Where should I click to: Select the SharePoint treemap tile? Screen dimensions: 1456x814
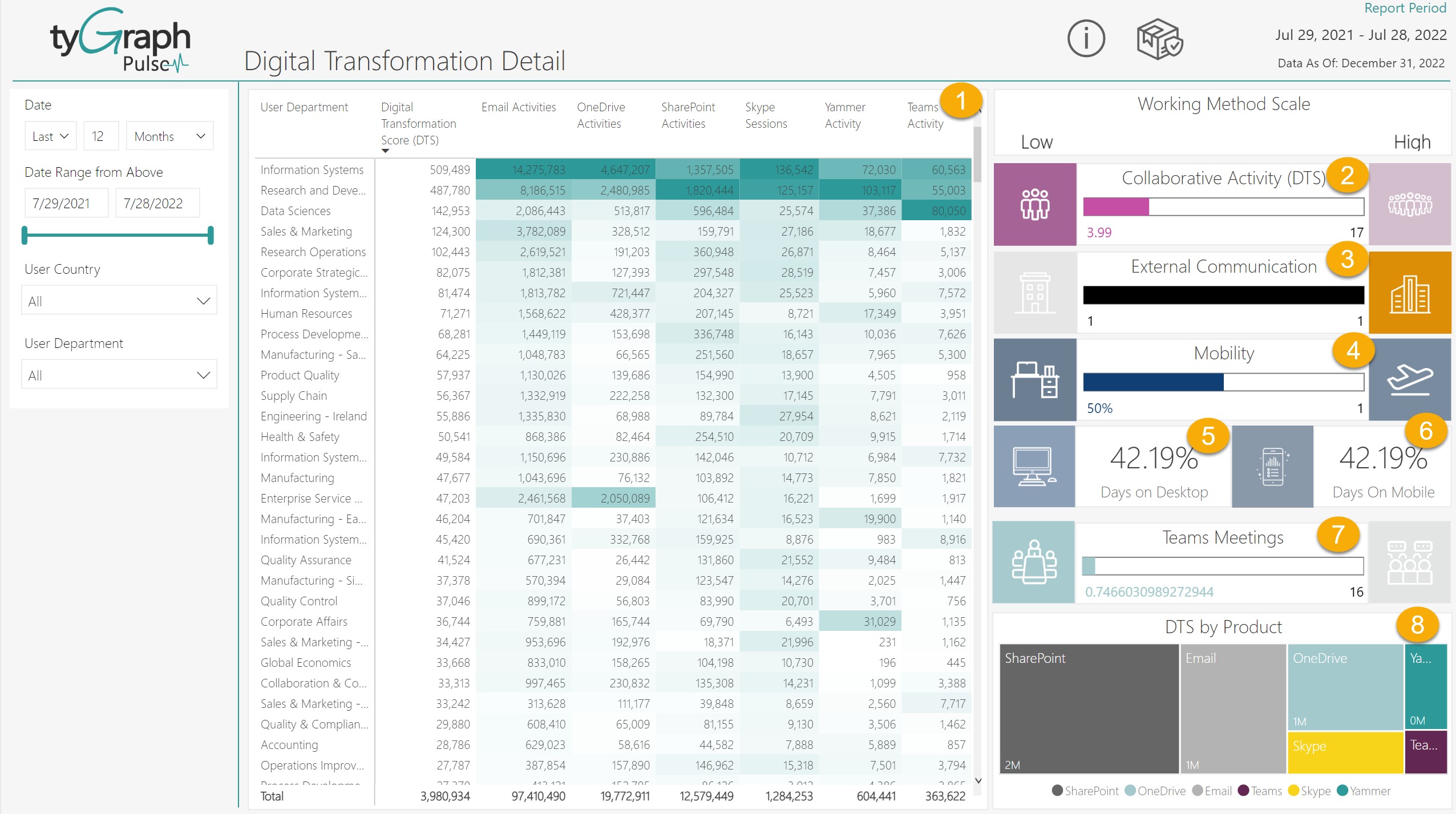(1089, 708)
